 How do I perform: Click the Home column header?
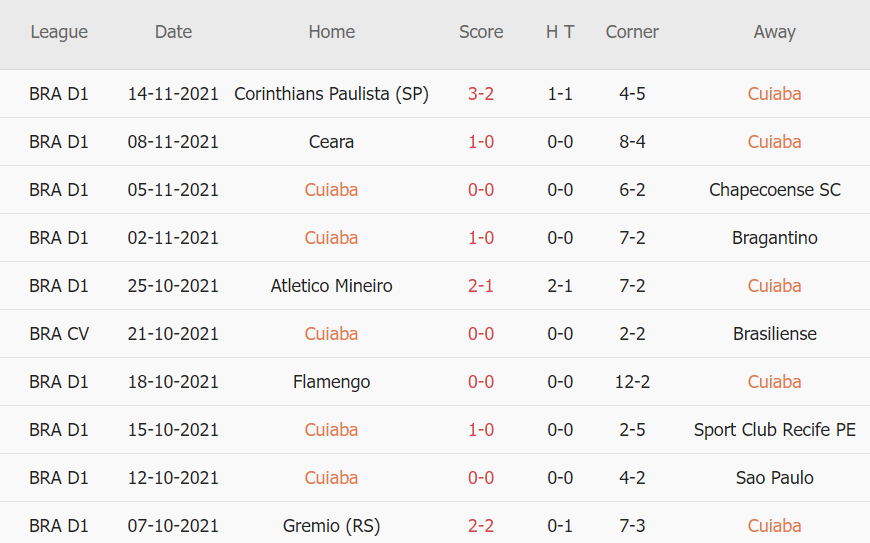(331, 32)
